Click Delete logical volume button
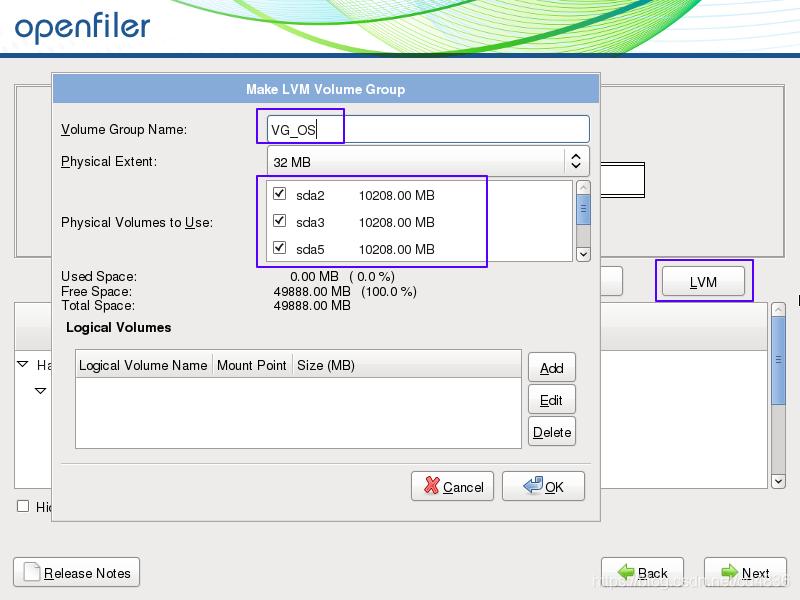Screen dimensions: 800x600 (x=552, y=432)
